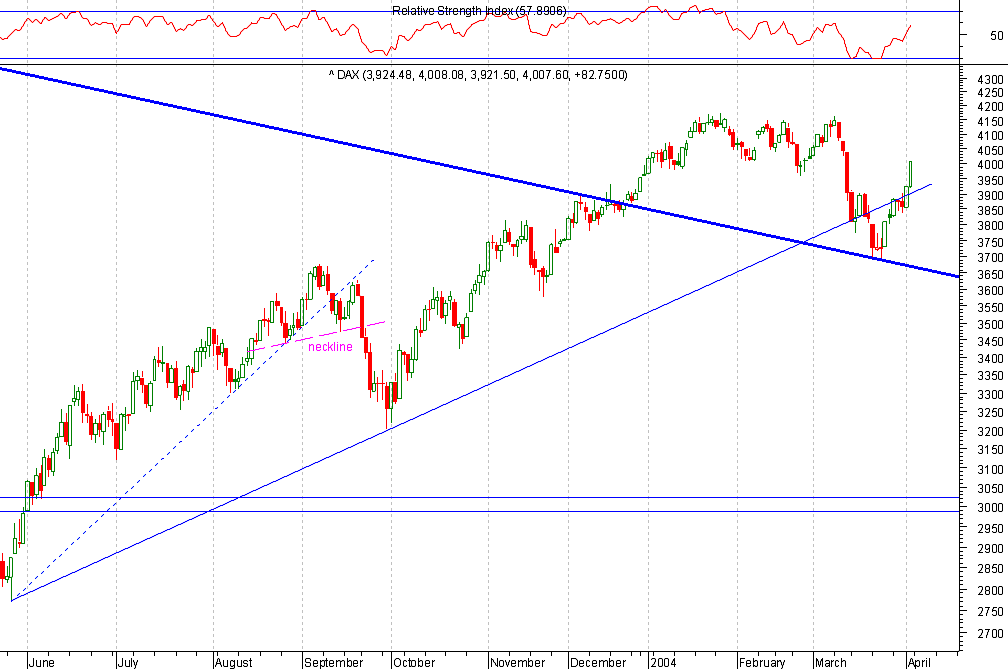Click the 4150 price axis label
Screen dimensions: 1008x669
click(990, 121)
